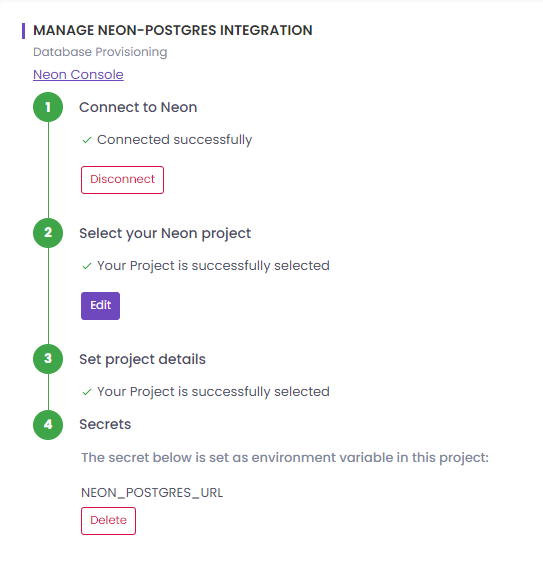
Task: Click the secret environment variable description text
Action: (285, 457)
